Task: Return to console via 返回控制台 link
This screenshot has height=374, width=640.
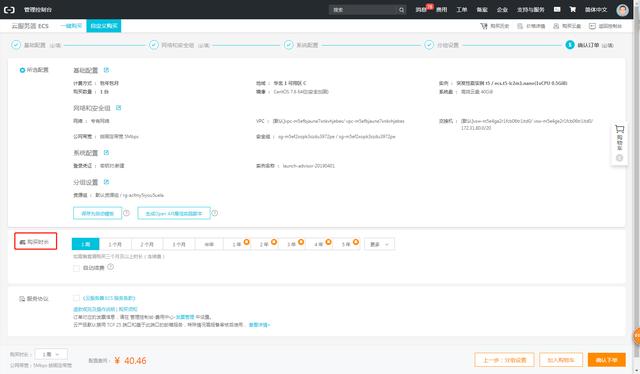Action: [605, 26]
